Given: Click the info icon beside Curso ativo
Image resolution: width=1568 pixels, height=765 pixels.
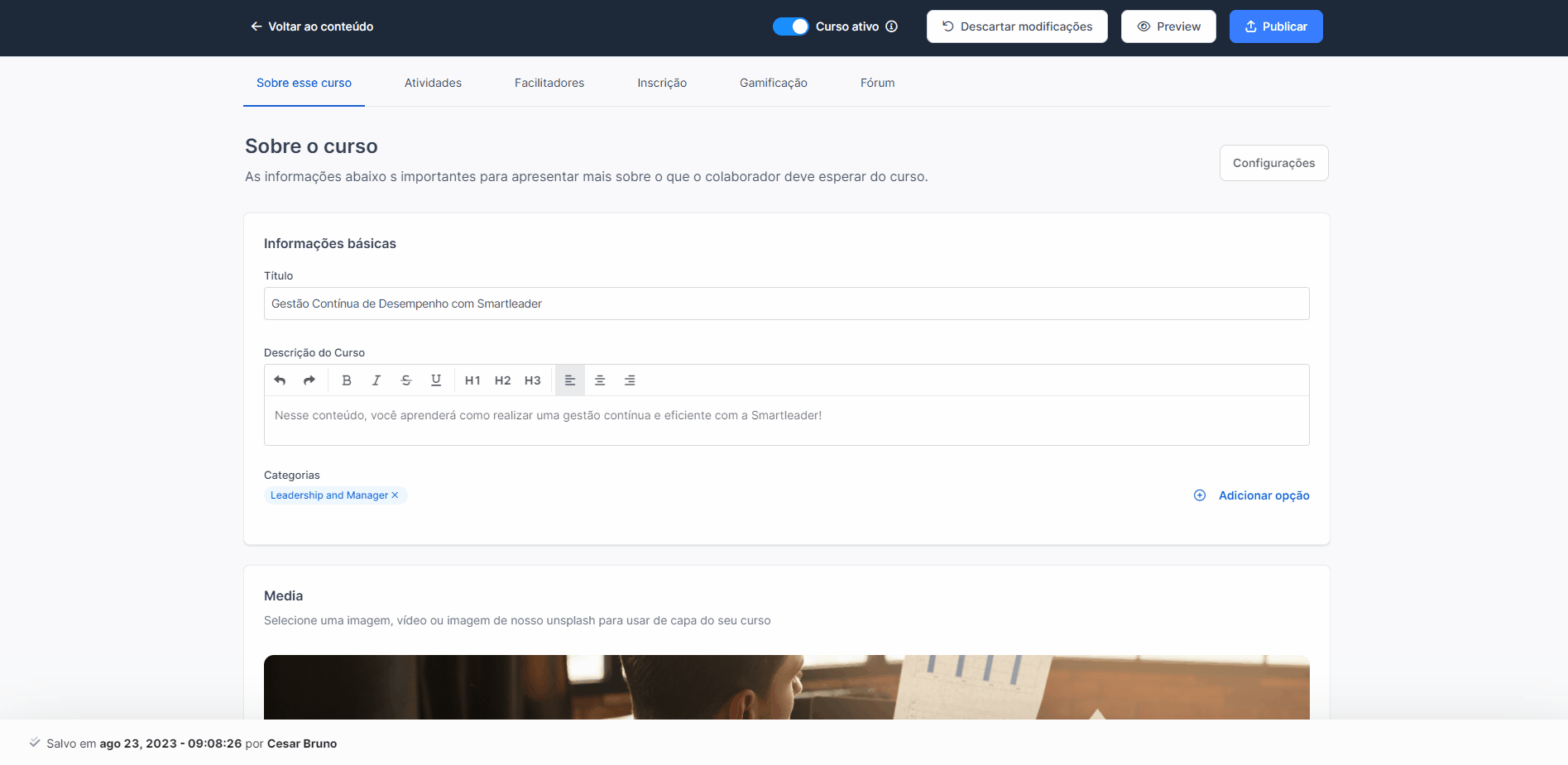Looking at the screenshot, I should pyautogui.click(x=892, y=26).
